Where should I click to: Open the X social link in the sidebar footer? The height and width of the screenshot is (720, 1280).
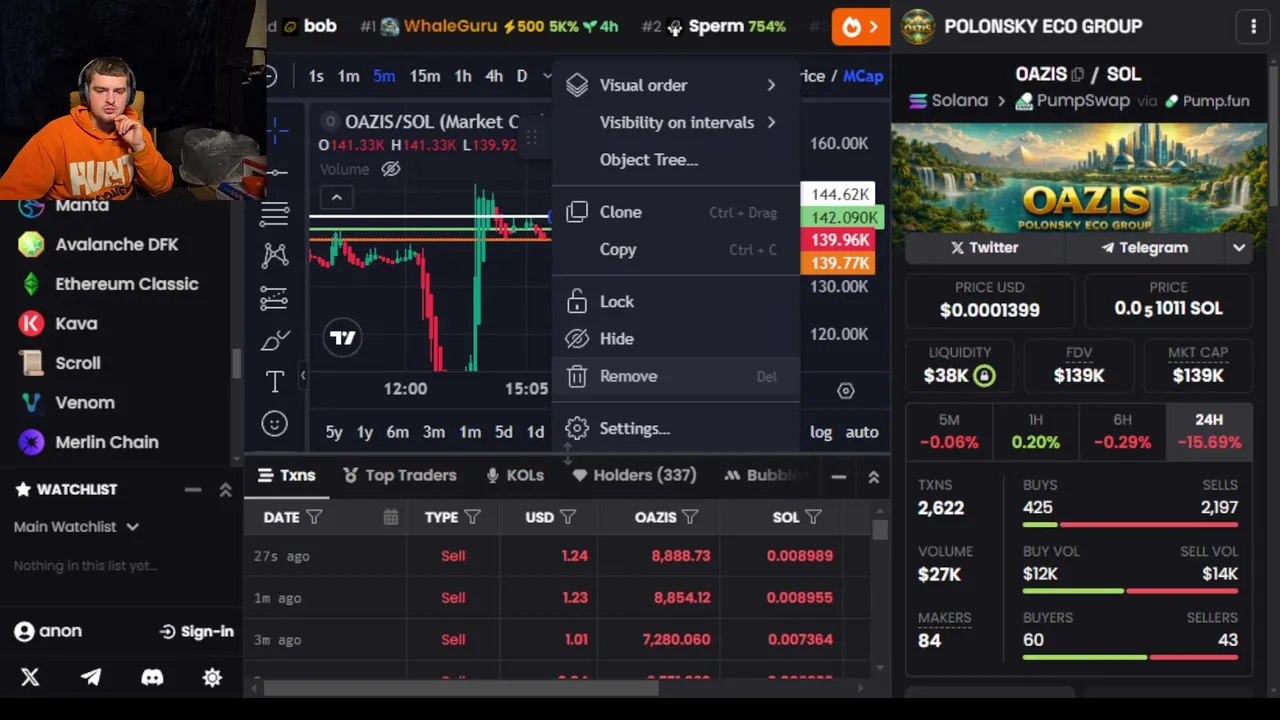point(30,677)
